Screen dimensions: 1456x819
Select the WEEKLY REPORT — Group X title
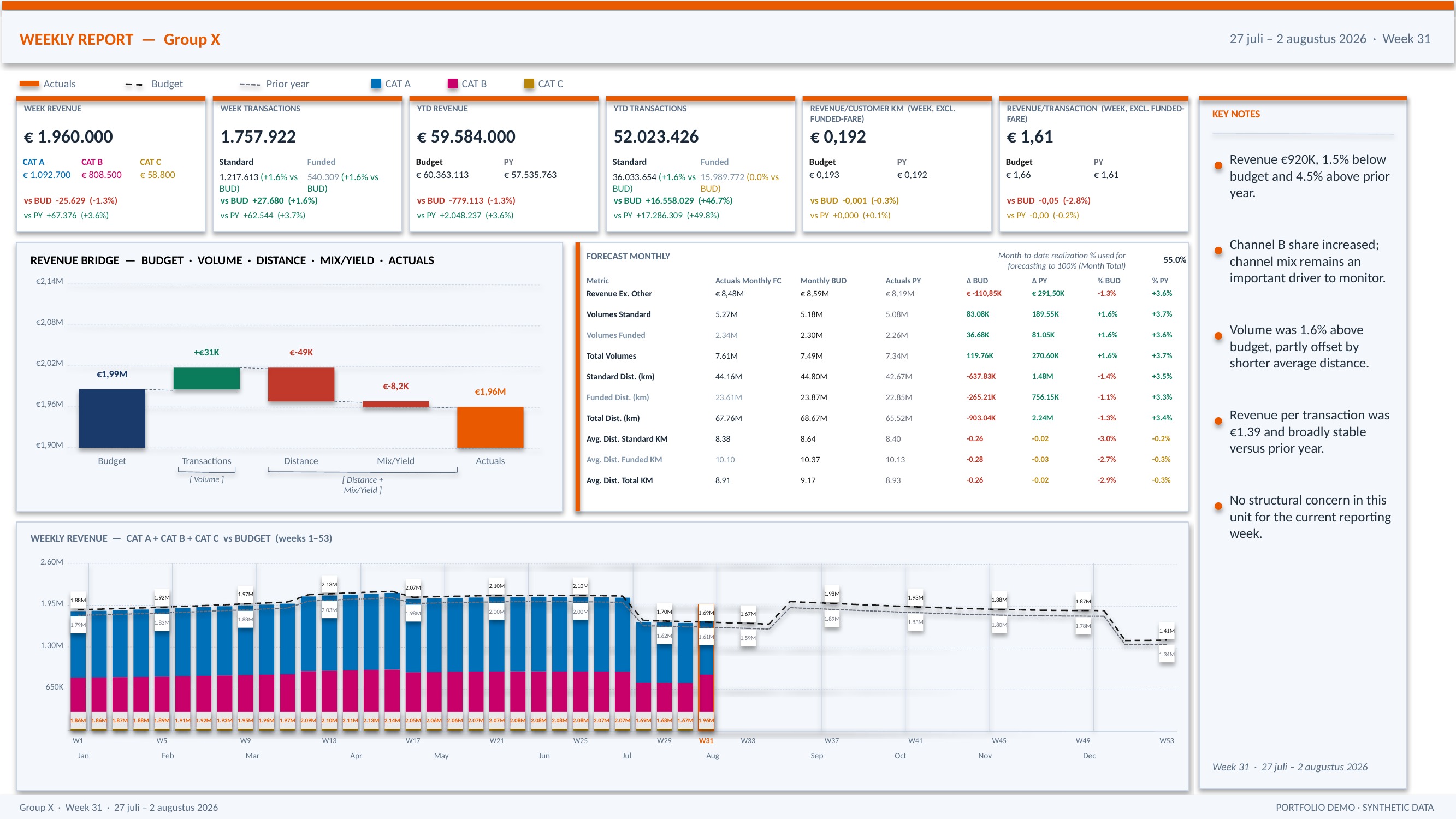click(120, 39)
